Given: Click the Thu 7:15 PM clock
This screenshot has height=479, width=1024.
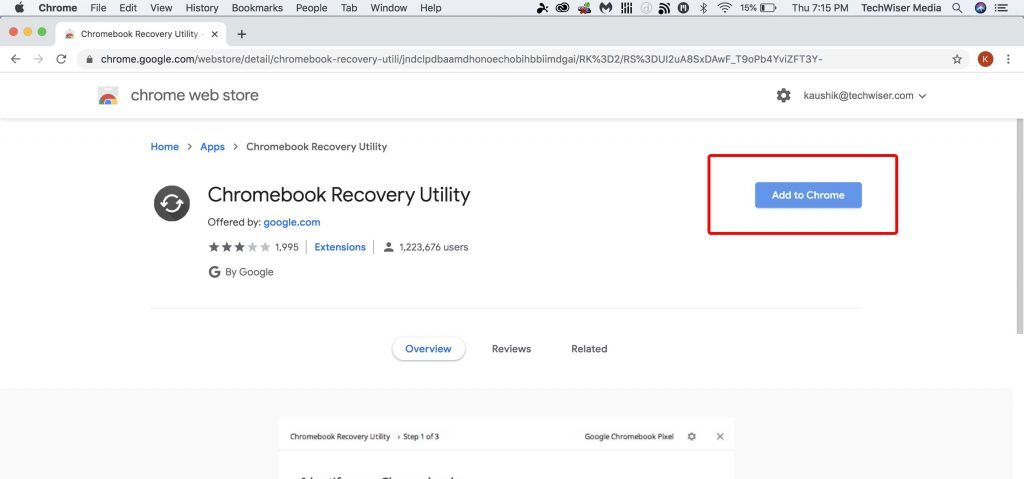Looking at the screenshot, I should [x=820, y=8].
